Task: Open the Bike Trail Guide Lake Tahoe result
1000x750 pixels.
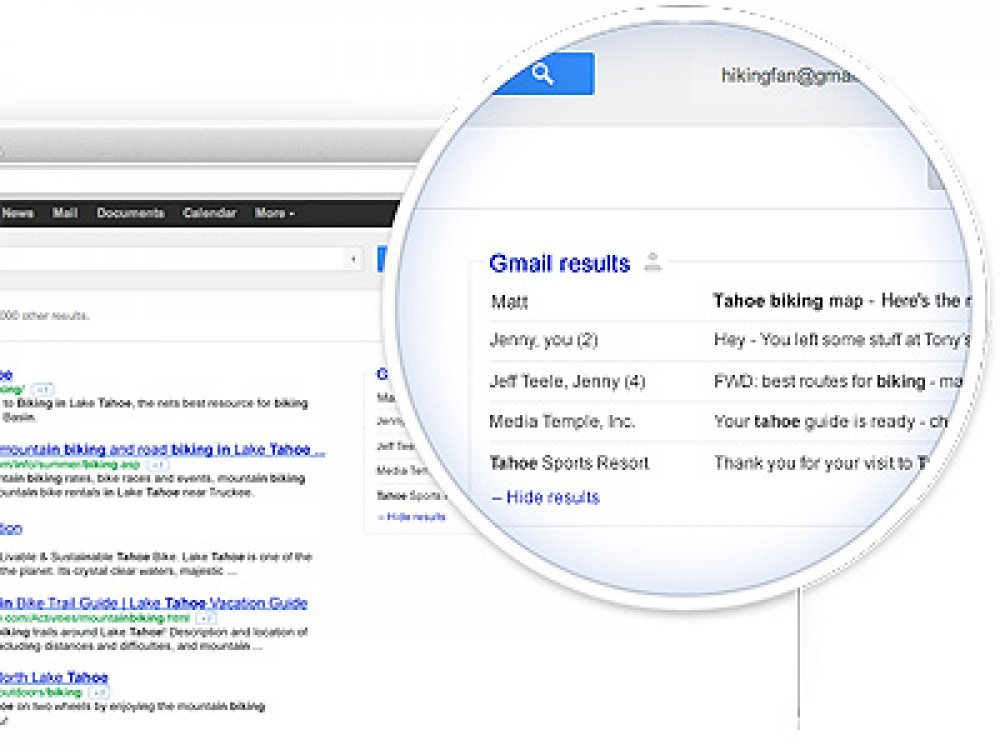Action: [x=154, y=603]
